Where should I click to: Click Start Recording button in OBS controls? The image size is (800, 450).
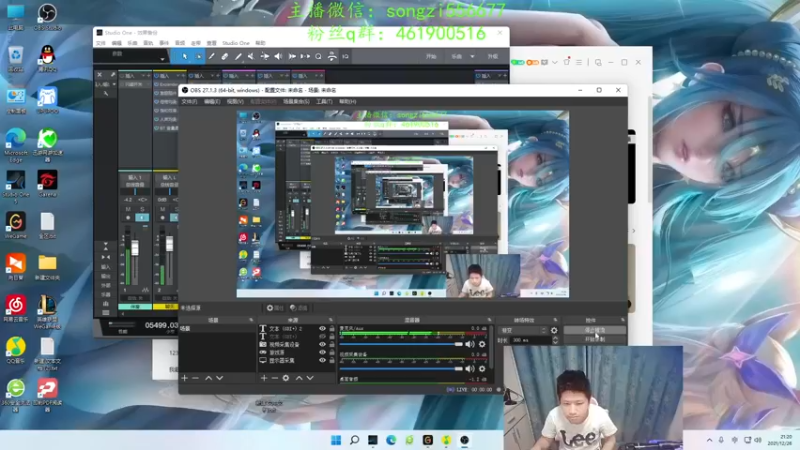pos(595,339)
